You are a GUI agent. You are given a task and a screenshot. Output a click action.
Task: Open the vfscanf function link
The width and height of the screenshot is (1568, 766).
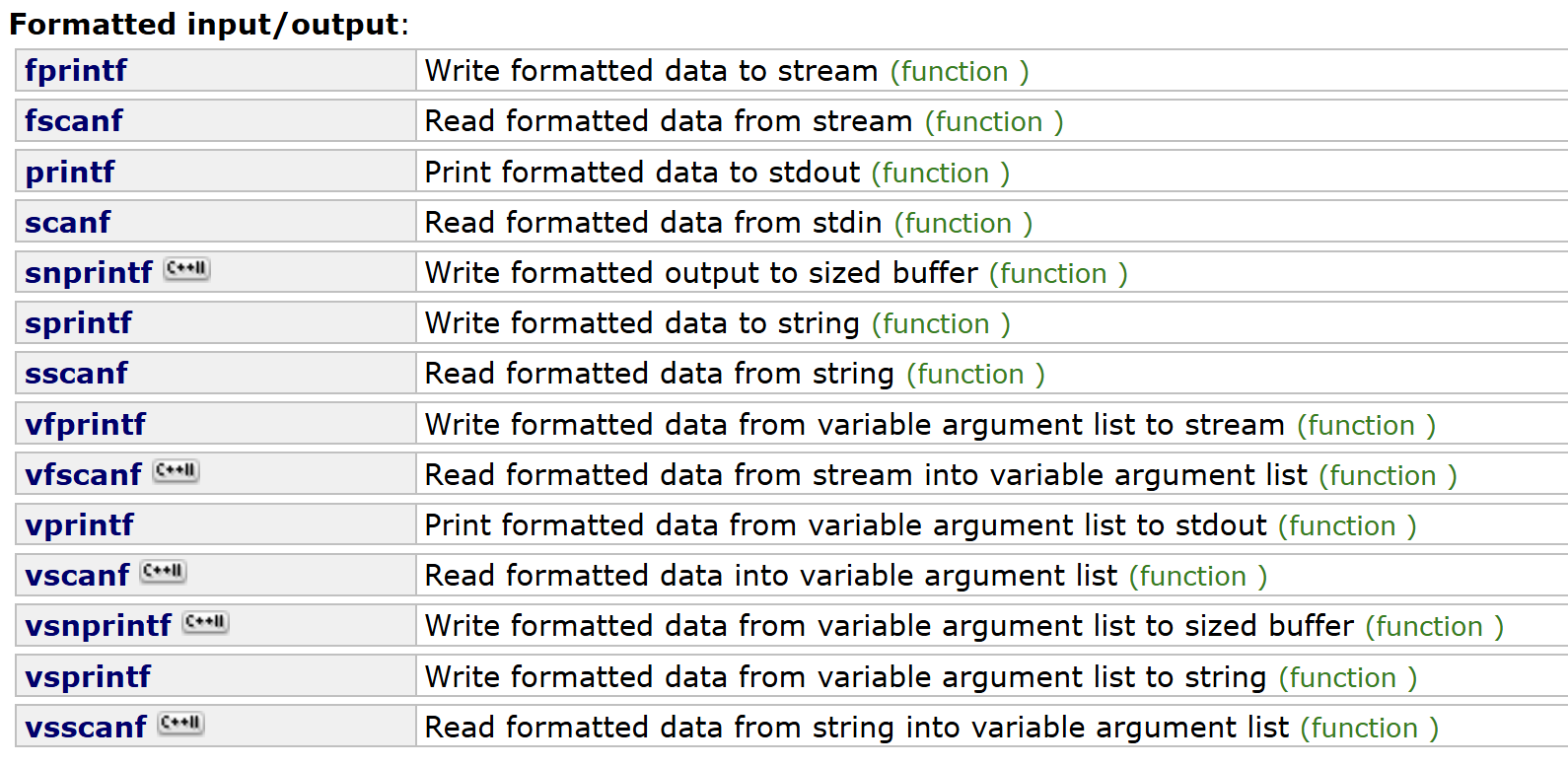[84, 475]
